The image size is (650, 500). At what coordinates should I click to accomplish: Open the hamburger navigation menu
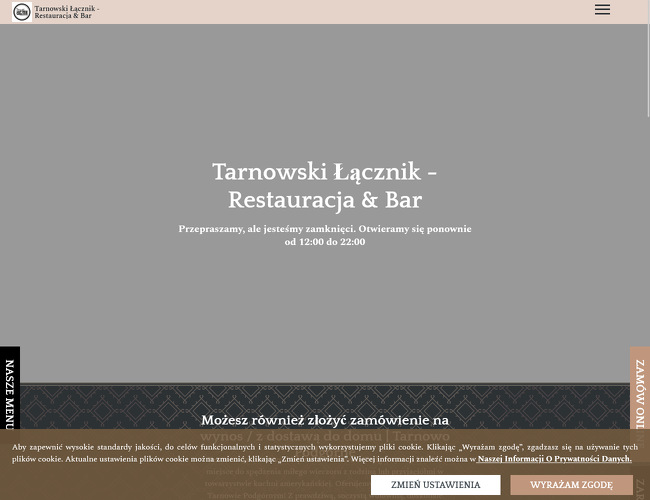[x=602, y=10]
